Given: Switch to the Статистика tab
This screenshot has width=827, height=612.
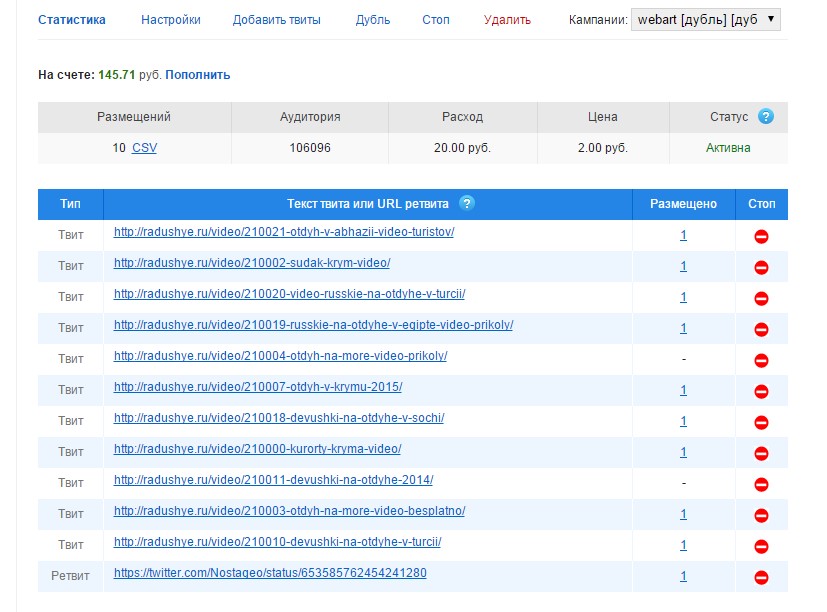Looking at the screenshot, I should [x=72, y=20].
